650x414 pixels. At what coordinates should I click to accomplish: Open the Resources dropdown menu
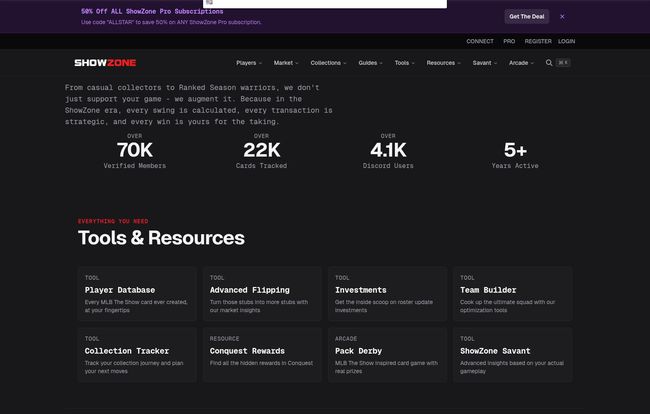[x=443, y=63]
